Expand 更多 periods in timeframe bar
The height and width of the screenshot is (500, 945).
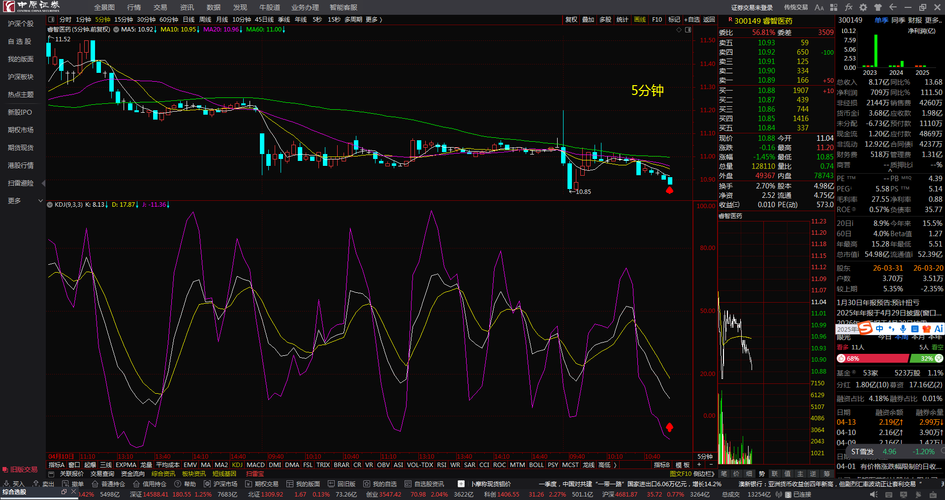point(374,19)
